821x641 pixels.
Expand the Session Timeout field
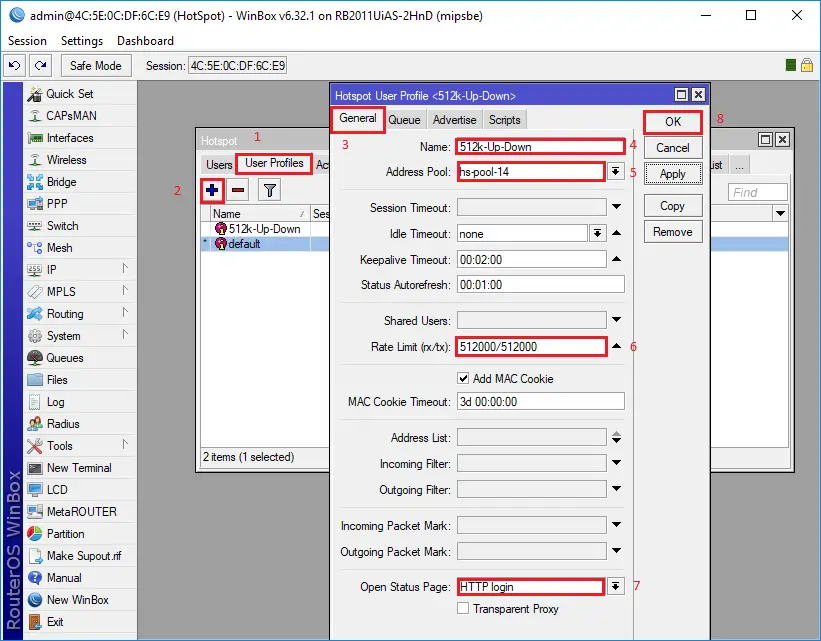[x=617, y=207]
